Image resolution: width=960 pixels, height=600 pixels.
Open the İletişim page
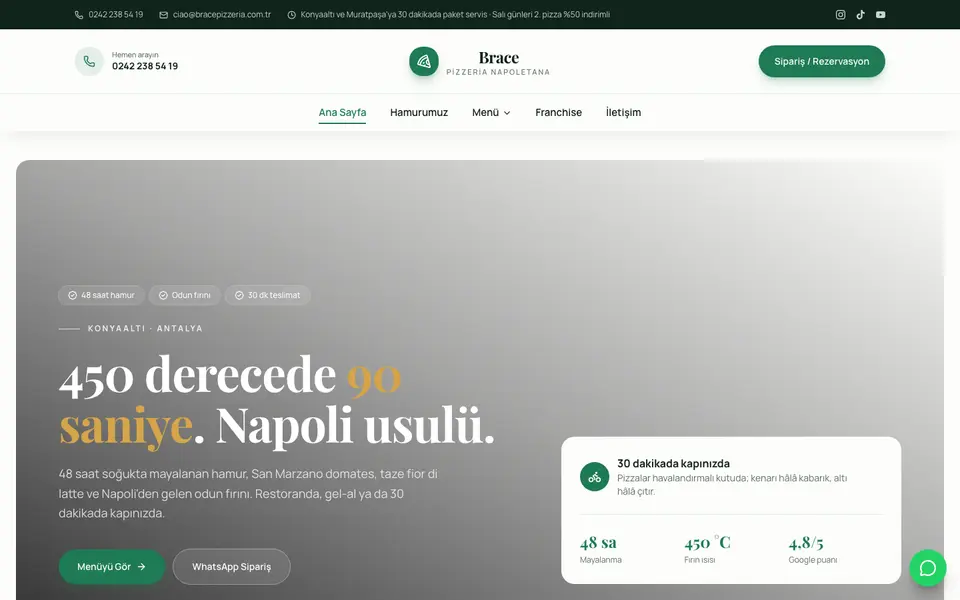point(623,113)
